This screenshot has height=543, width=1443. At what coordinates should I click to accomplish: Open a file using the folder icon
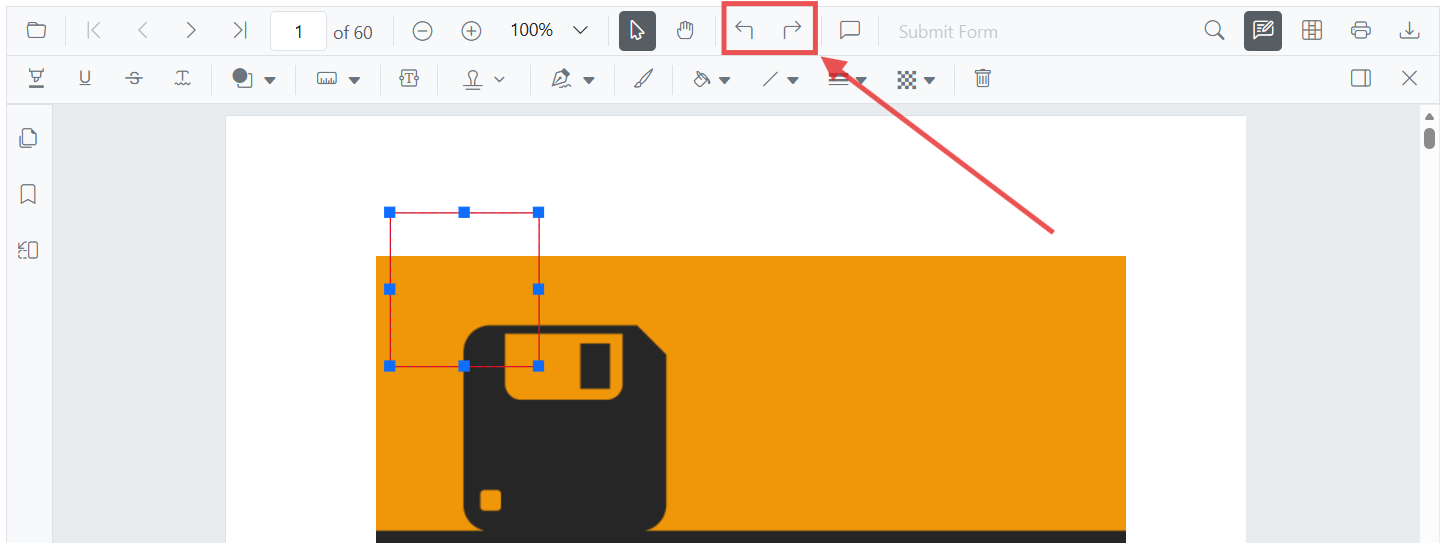click(x=36, y=31)
